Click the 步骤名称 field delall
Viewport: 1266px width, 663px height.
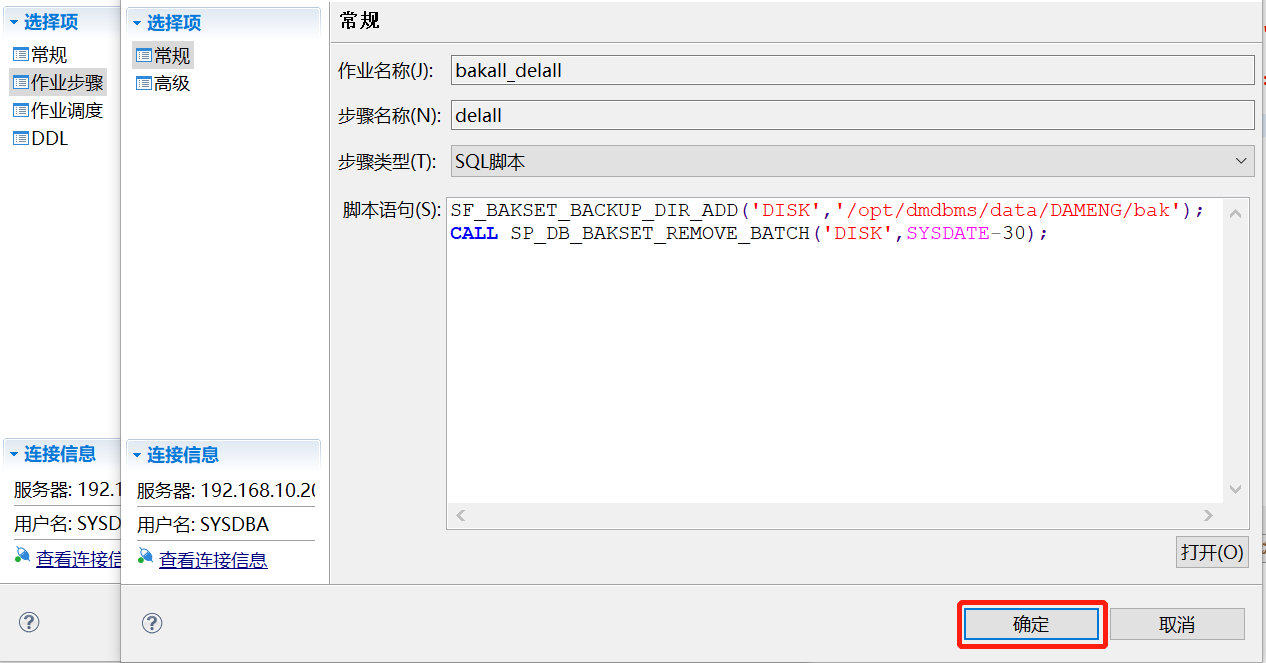click(852, 115)
